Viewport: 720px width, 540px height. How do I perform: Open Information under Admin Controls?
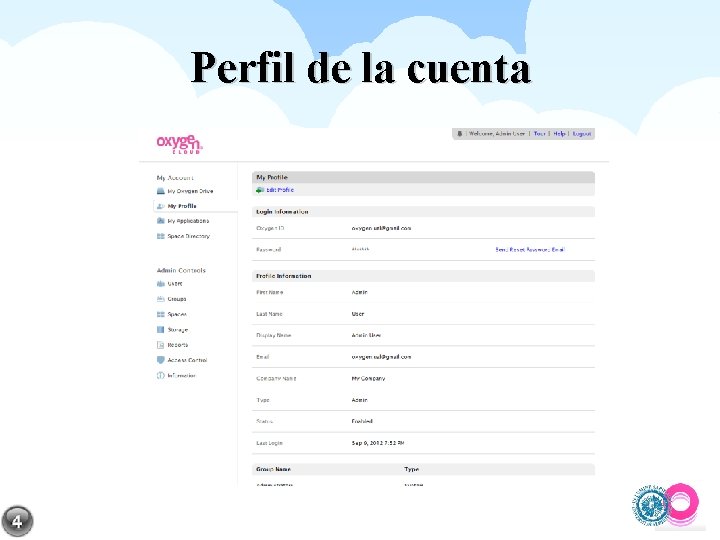tap(181, 376)
